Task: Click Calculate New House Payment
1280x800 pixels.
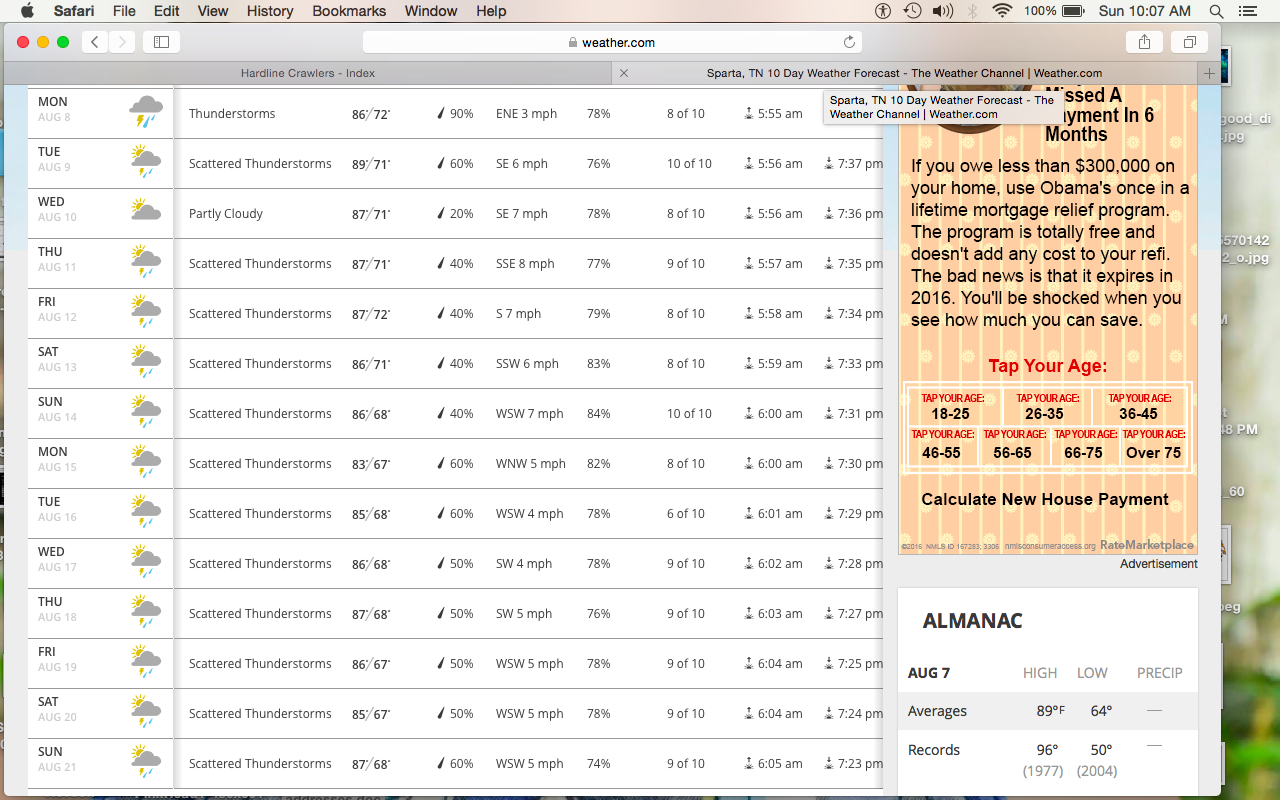Action: coord(1044,499)
